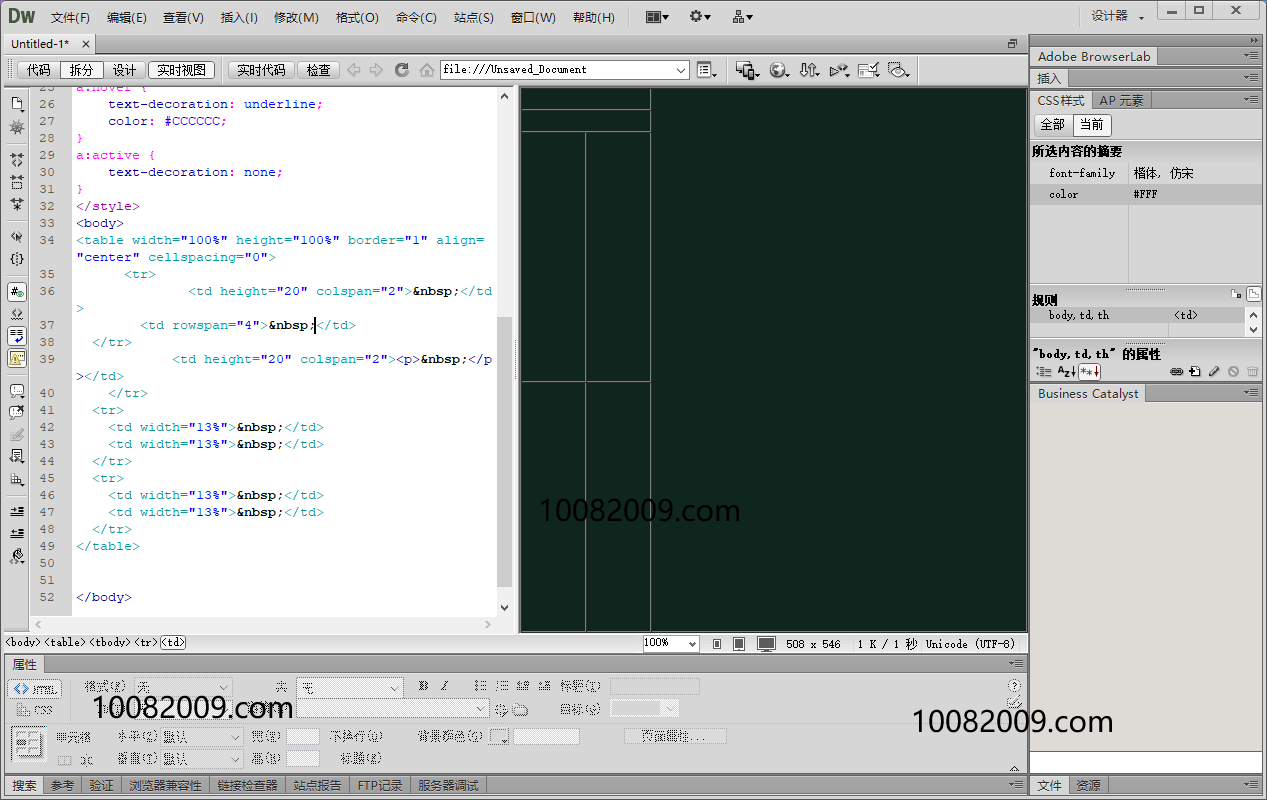Click the file management arrows icon
This screenshot has width=1267, height=800.
click(x=809, y=70)
